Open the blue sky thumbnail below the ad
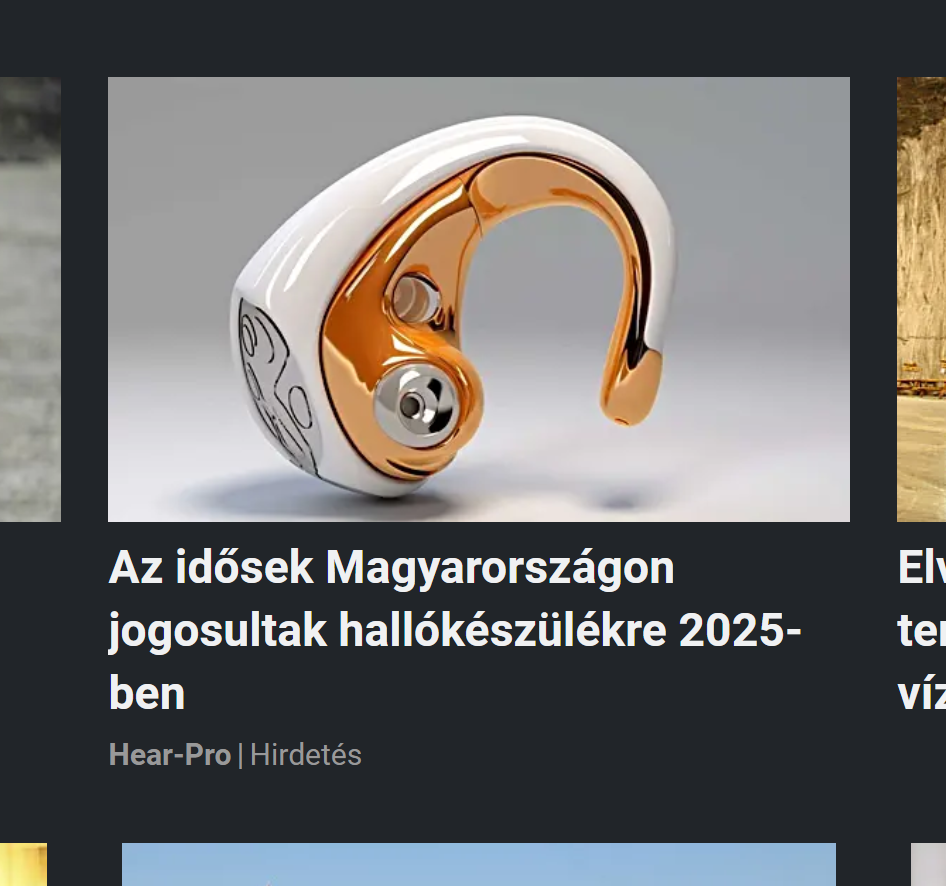 click(478, 864)
